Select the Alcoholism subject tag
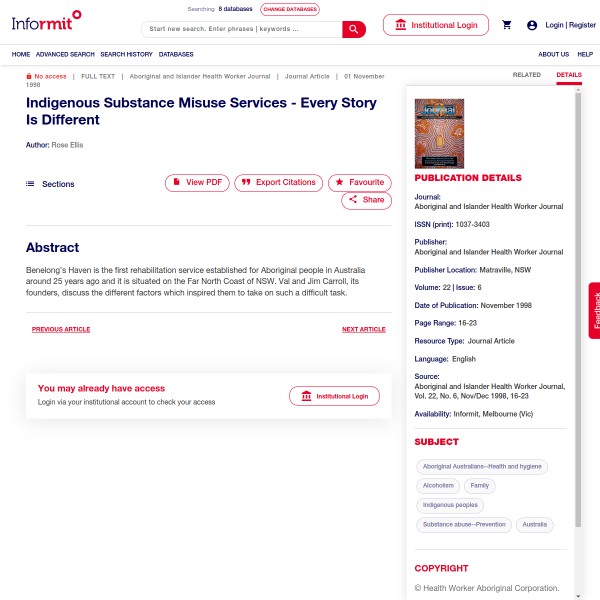 (438, 486)
